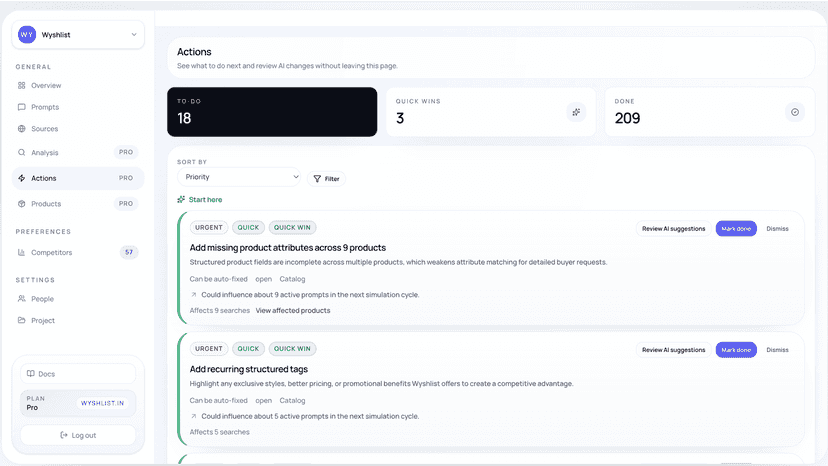Click the Docs book icon
The width and height of the screenshot is (828, 466).
[31, 374]
